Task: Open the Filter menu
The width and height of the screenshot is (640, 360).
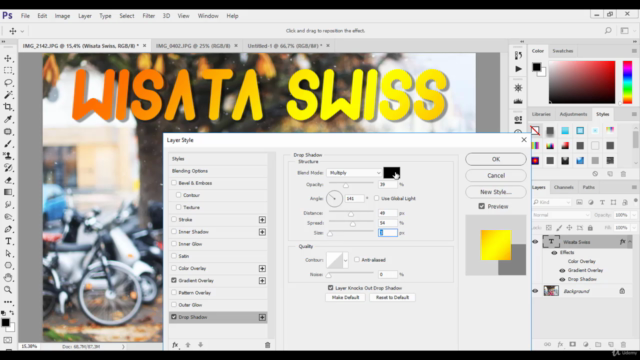Action: pos(149,16)
